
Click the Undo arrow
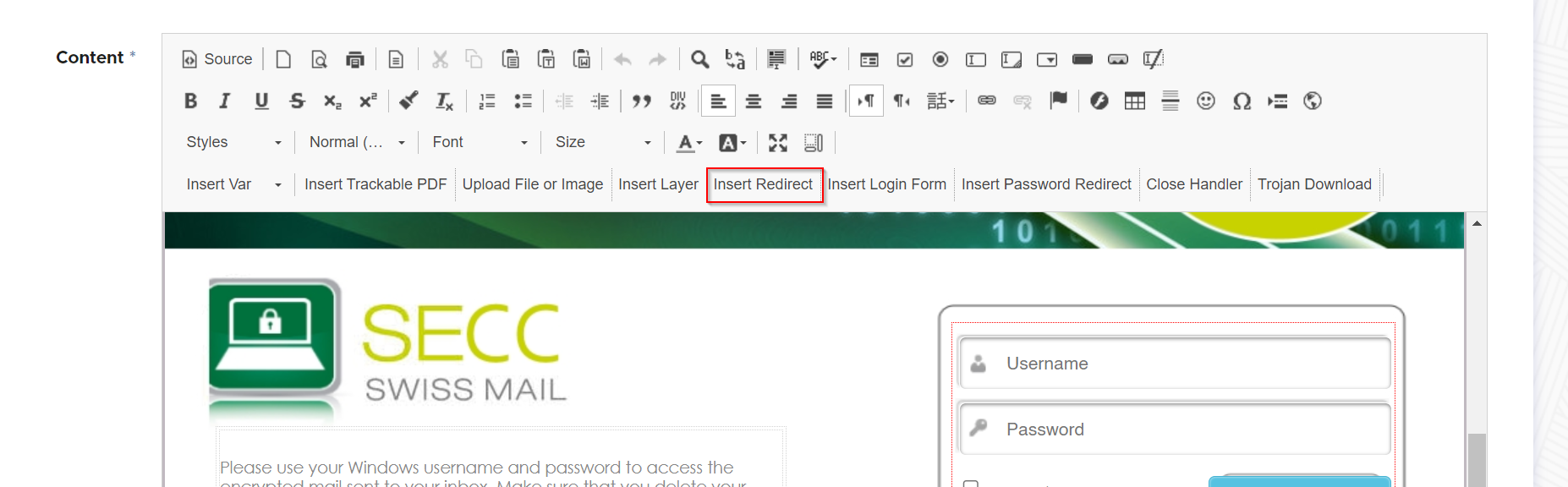tap(622, 59)
